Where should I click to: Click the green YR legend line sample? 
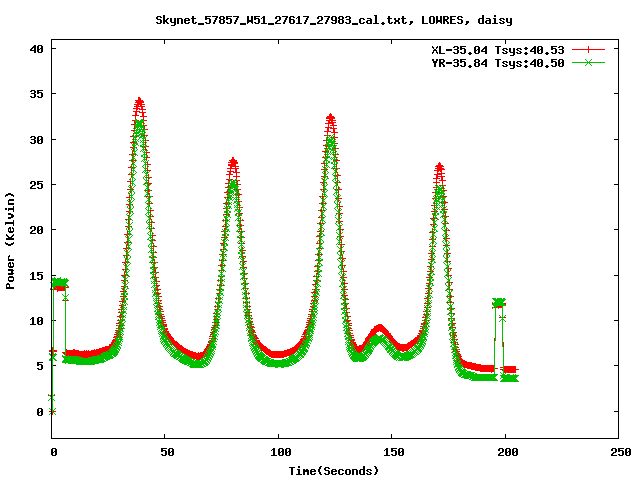click(588, 63)
